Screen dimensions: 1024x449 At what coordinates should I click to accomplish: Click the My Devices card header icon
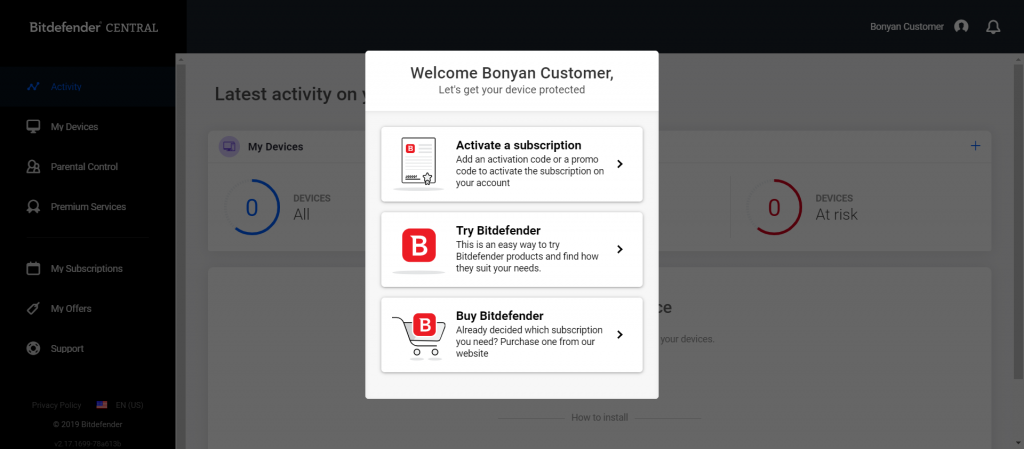229,146
